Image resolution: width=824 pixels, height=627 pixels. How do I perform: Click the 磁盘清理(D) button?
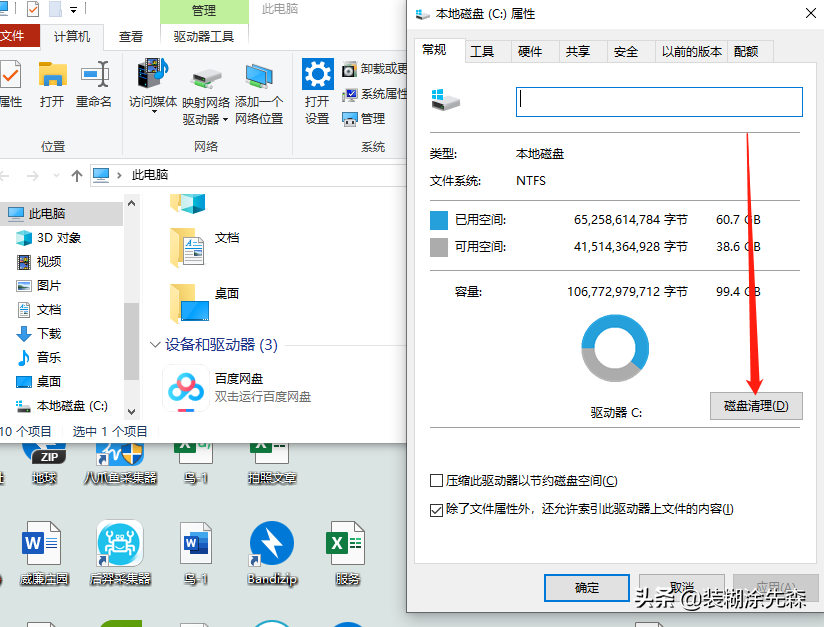click(x=756, y=406)
